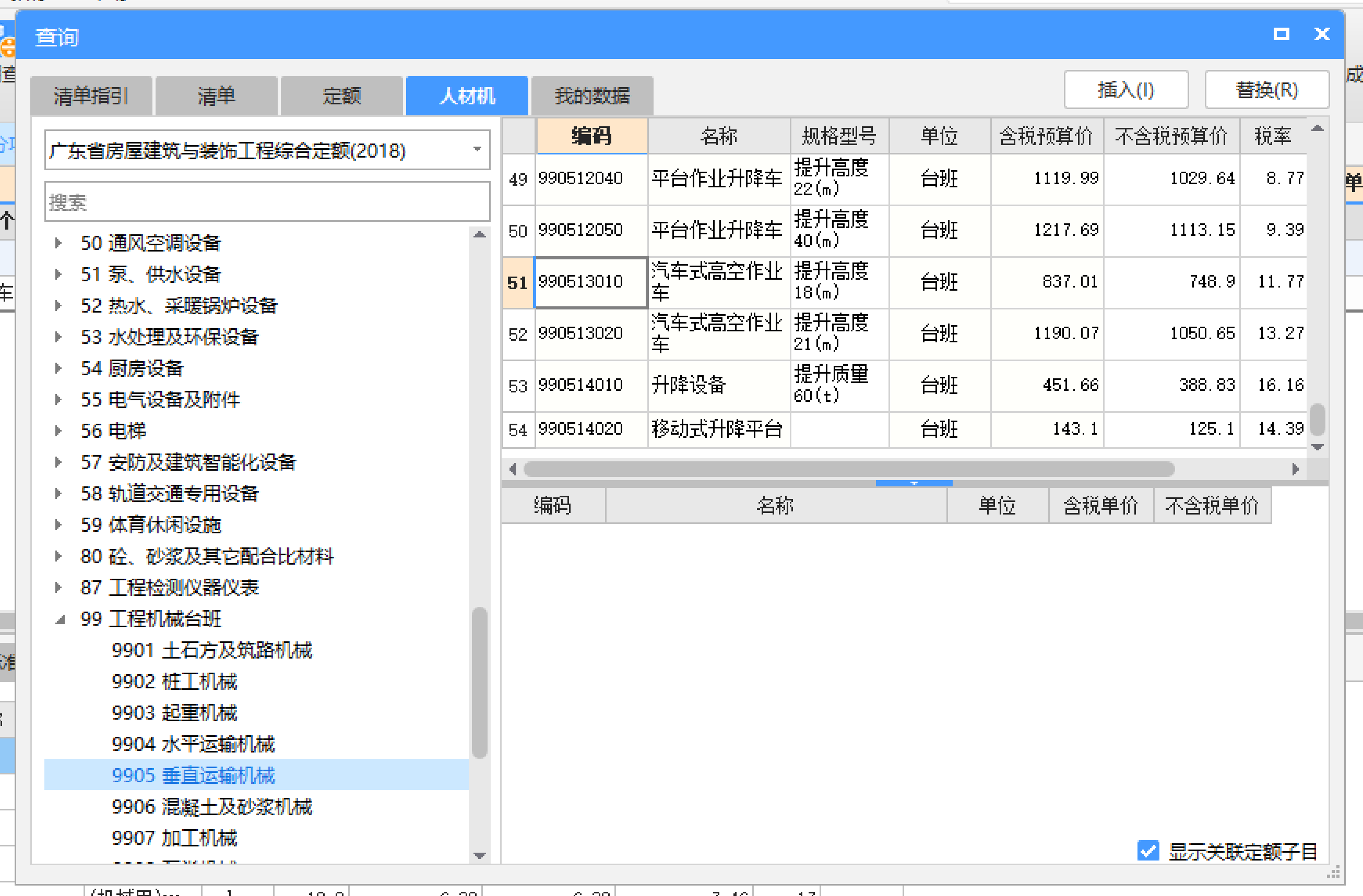The height and width of the screenshot is (896, 1363).
Task: Switch to the 定额 tab
Action: pos(341,95)
